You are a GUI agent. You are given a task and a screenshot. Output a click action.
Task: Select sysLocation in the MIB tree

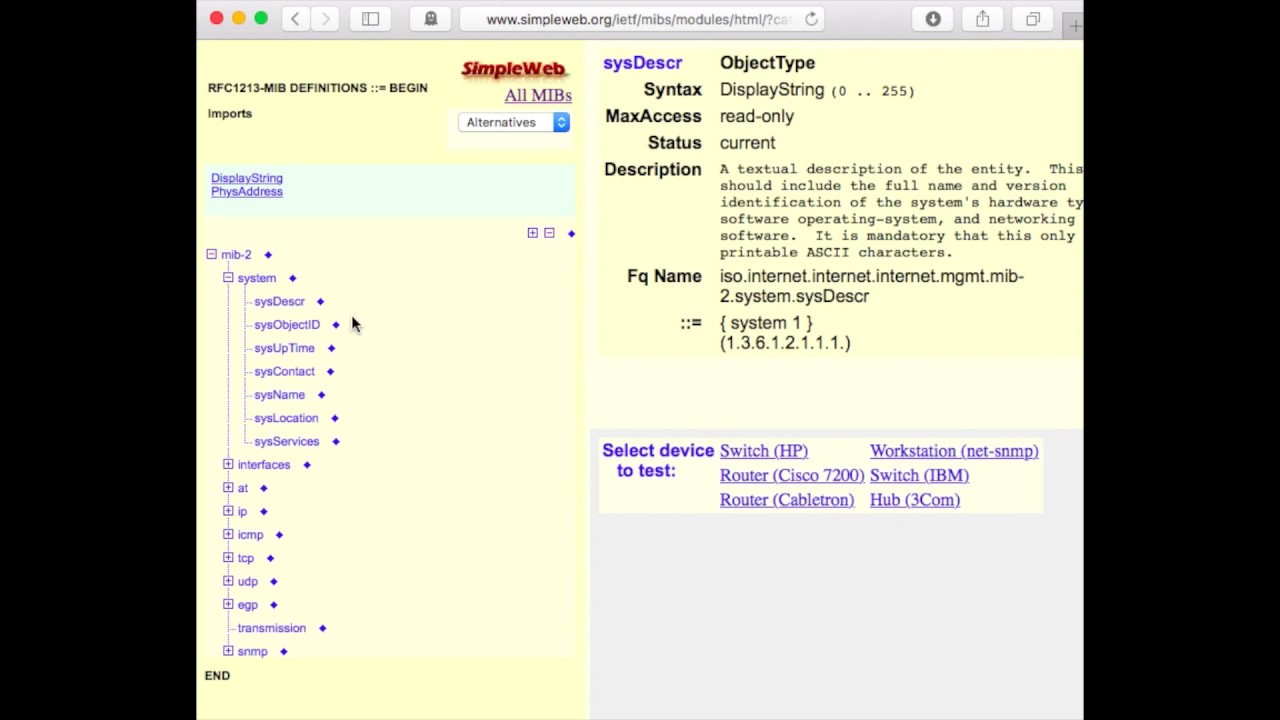tap(286, 418)
